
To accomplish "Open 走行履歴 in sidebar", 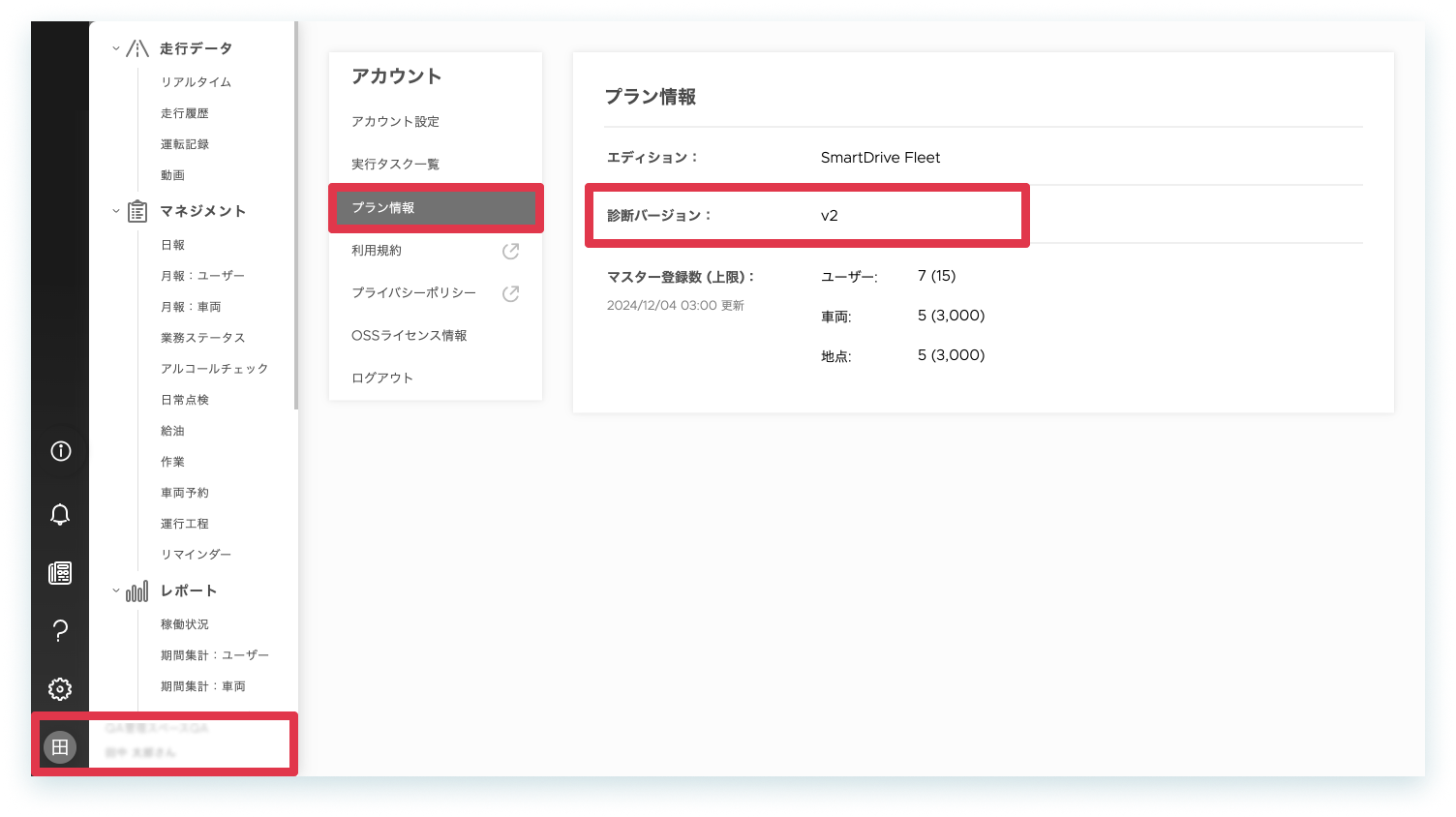I will point(185,113).
